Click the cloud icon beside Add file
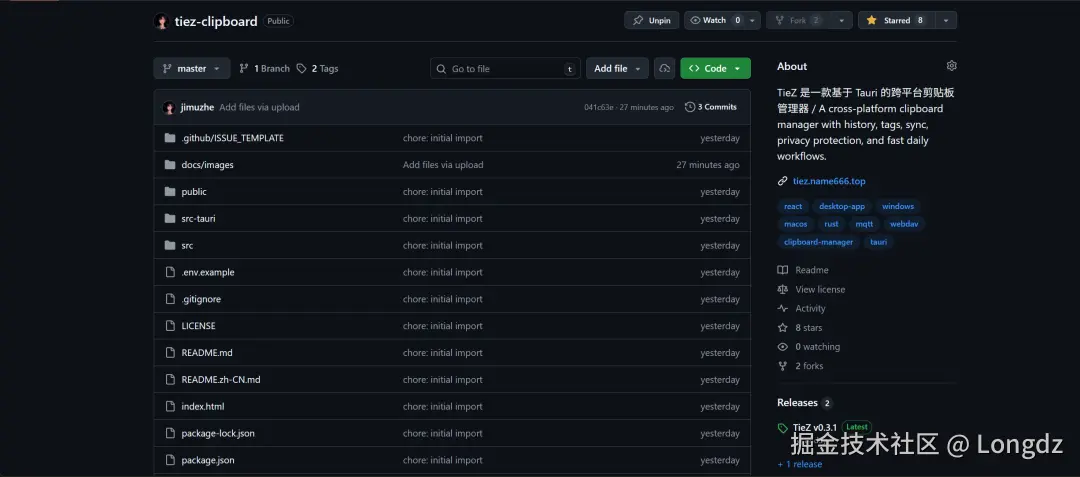 tap(665, 68)
